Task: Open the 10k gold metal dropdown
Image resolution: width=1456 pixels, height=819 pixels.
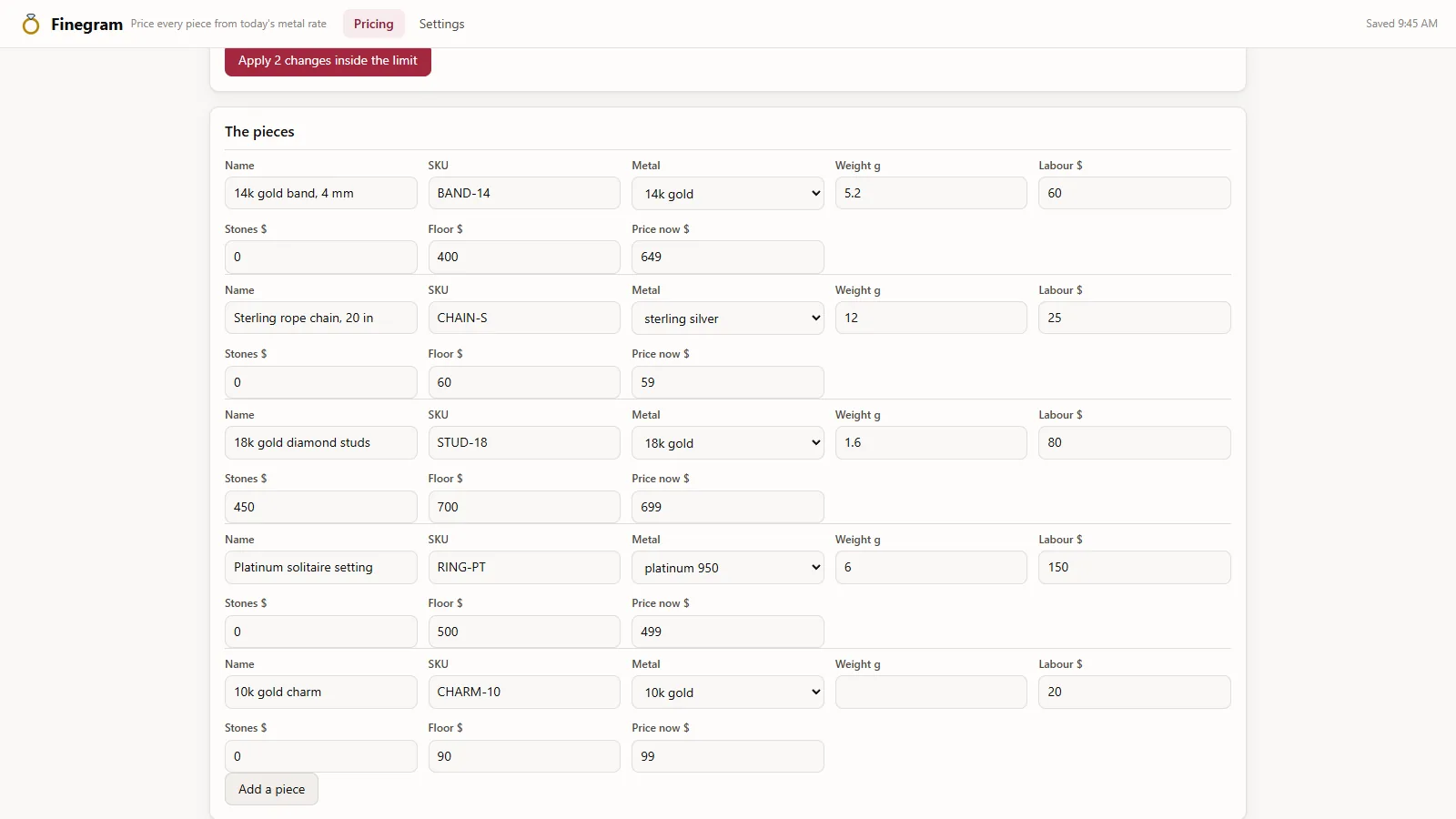Action: pos(727,692)
